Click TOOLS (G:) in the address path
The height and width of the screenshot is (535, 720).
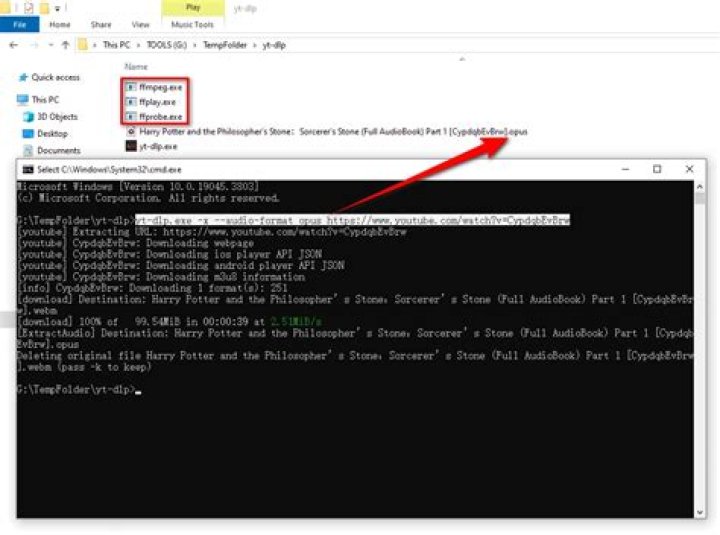(x=167, y=45)
